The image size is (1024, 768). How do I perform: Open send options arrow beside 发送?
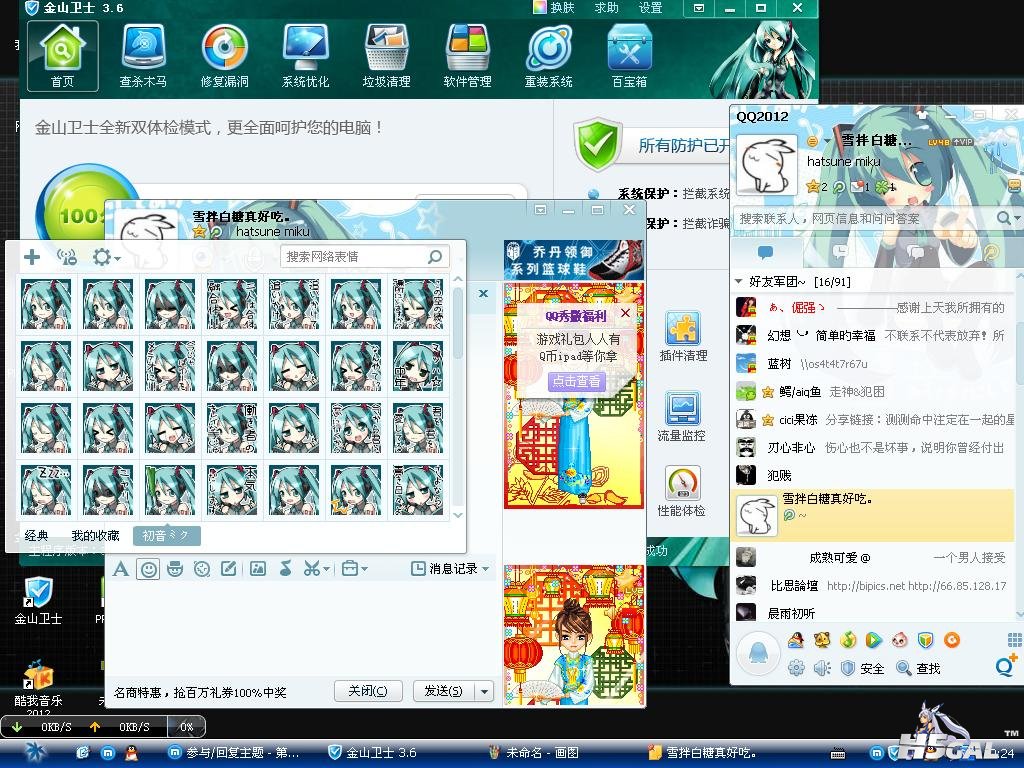[x=484, y=691]
